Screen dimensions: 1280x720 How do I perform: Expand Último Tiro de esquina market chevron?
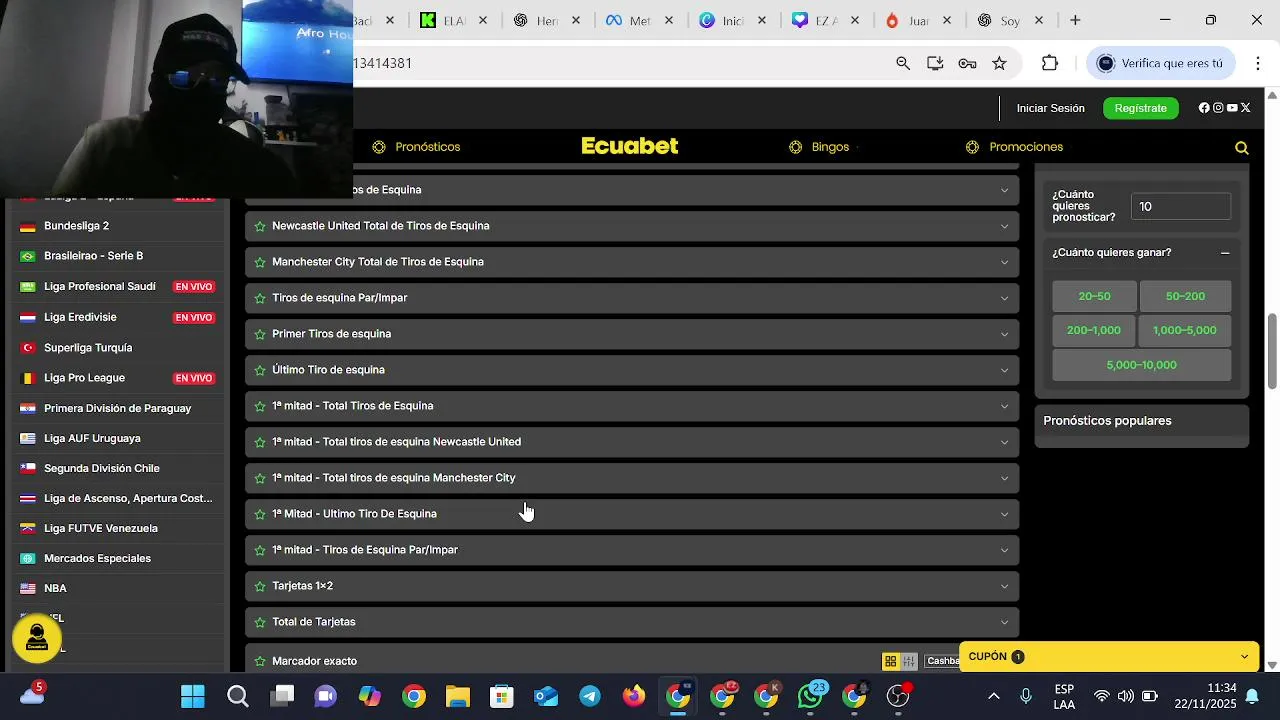click(x=1004, y=370)
